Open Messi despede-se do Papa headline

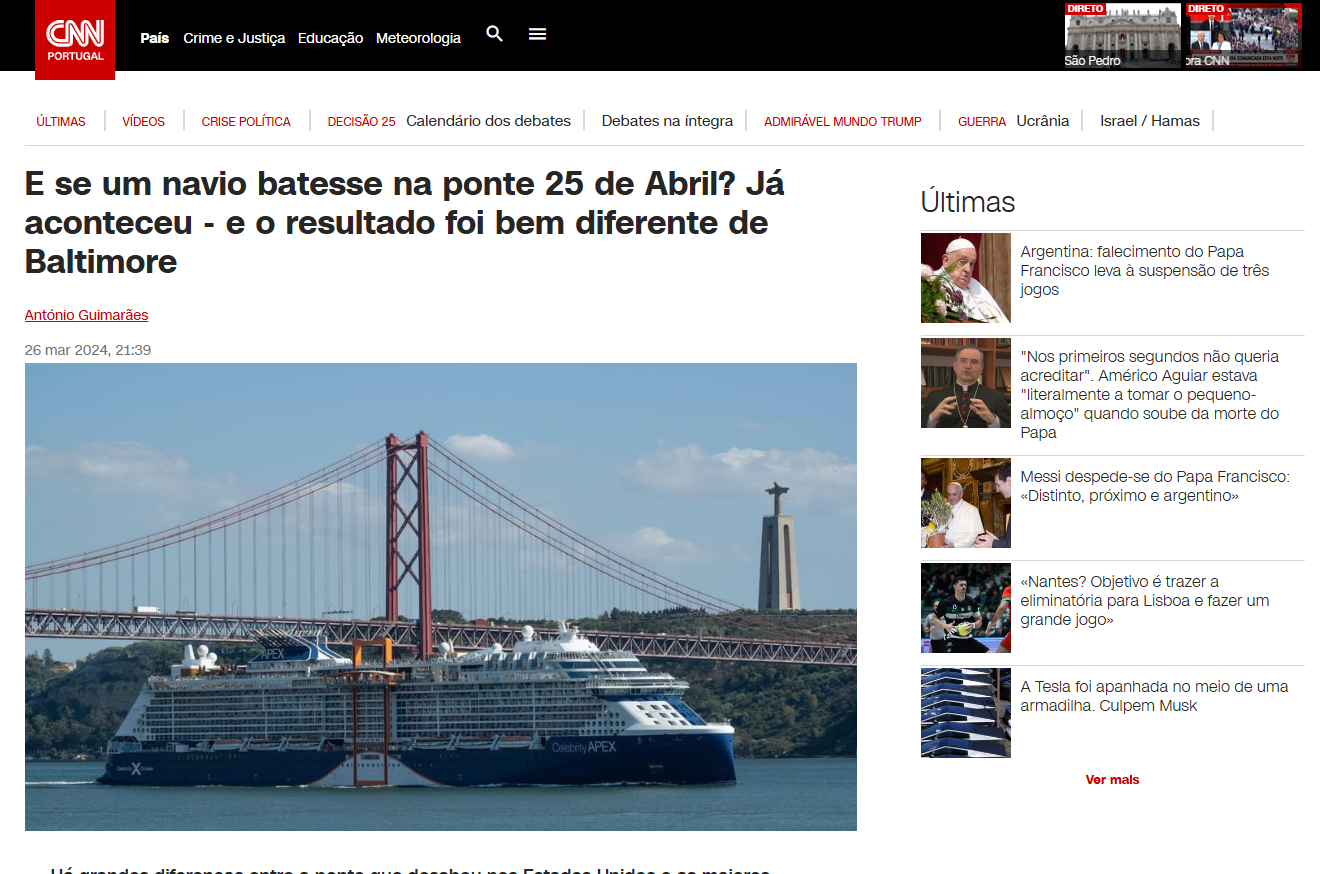[x=1154, y=486]
